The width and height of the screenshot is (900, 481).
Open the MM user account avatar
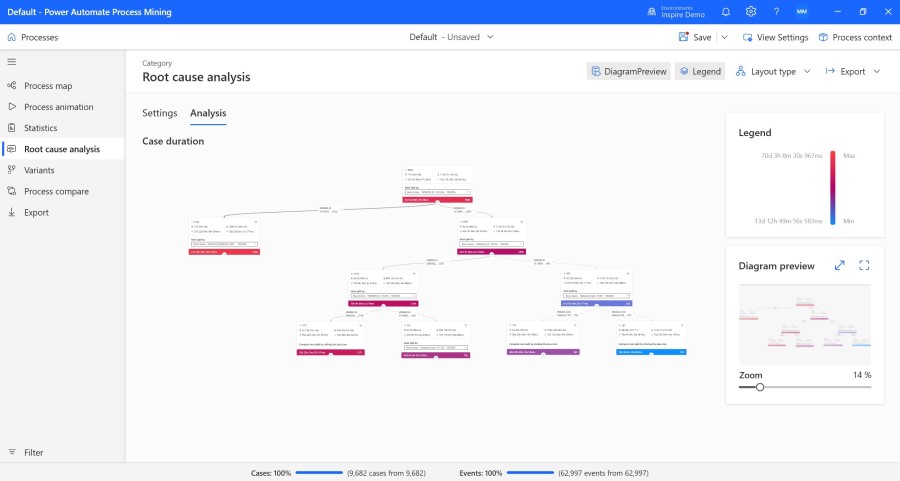coord(802,12)
